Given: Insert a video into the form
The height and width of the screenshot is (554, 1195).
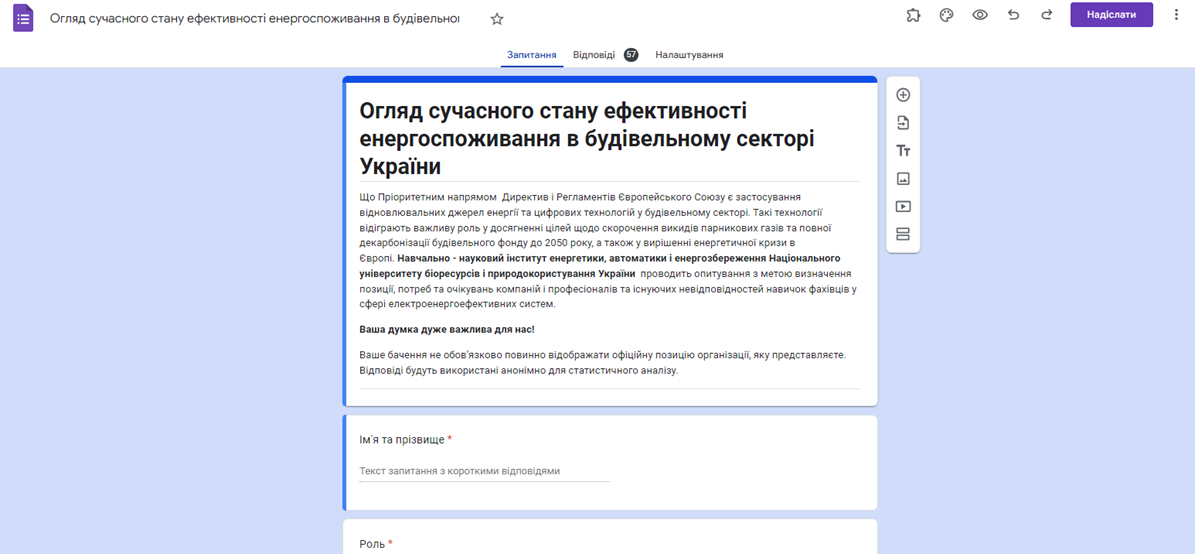Looking at the screenshot, I should (903, 207).
